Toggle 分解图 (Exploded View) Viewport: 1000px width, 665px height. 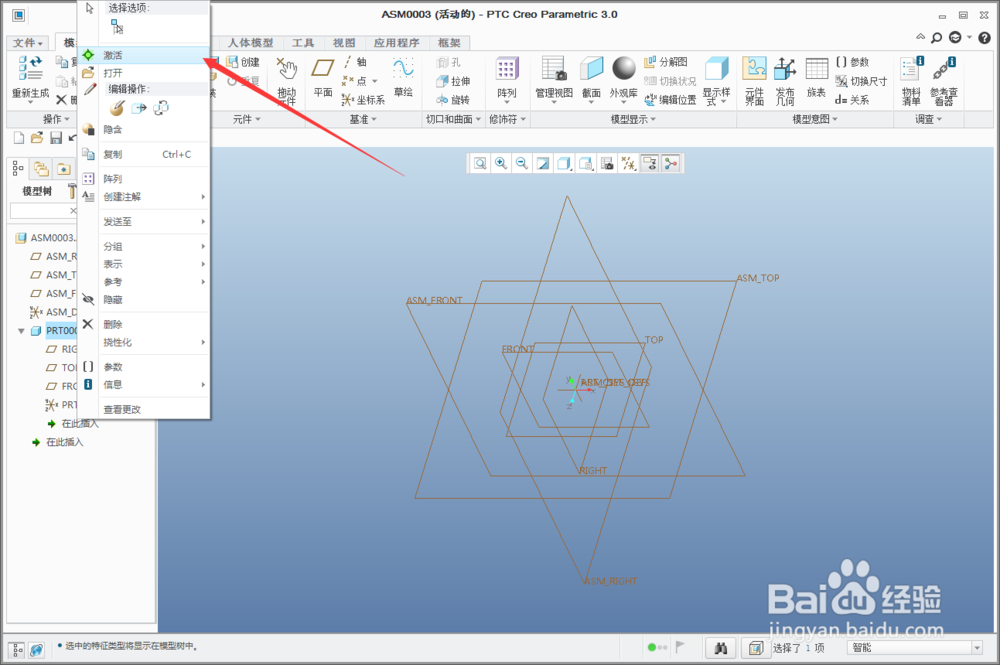[x=666, y=62]
